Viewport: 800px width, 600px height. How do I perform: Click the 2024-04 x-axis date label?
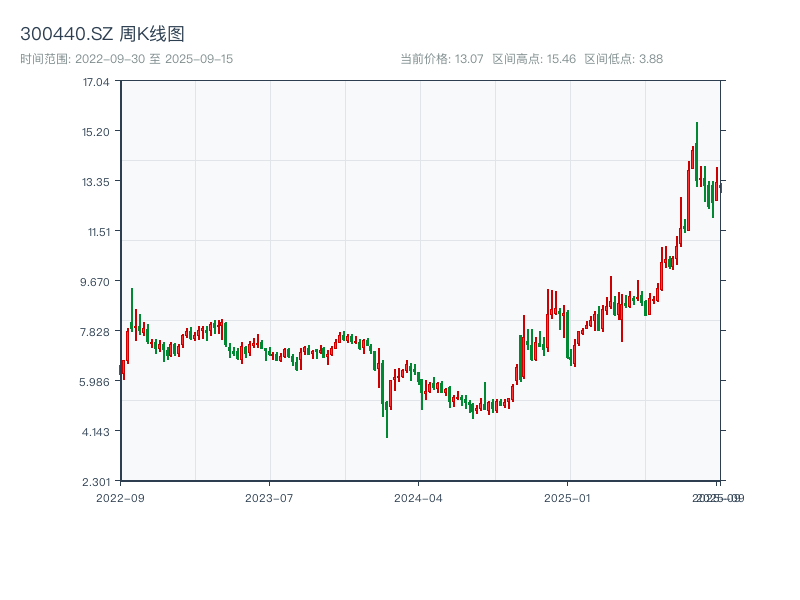click(419, 497)
